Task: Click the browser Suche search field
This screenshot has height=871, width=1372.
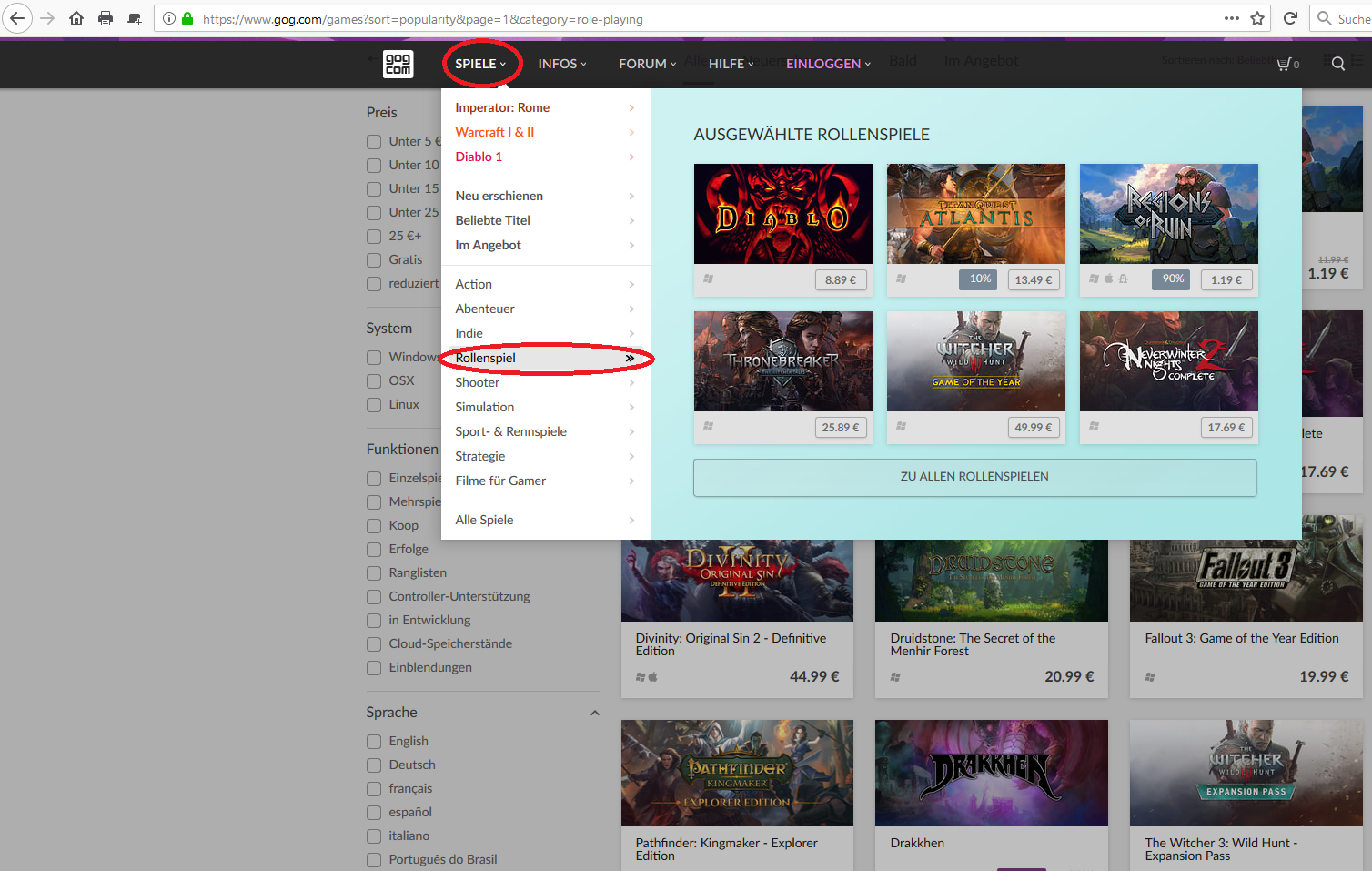Action: point(1342,18)
